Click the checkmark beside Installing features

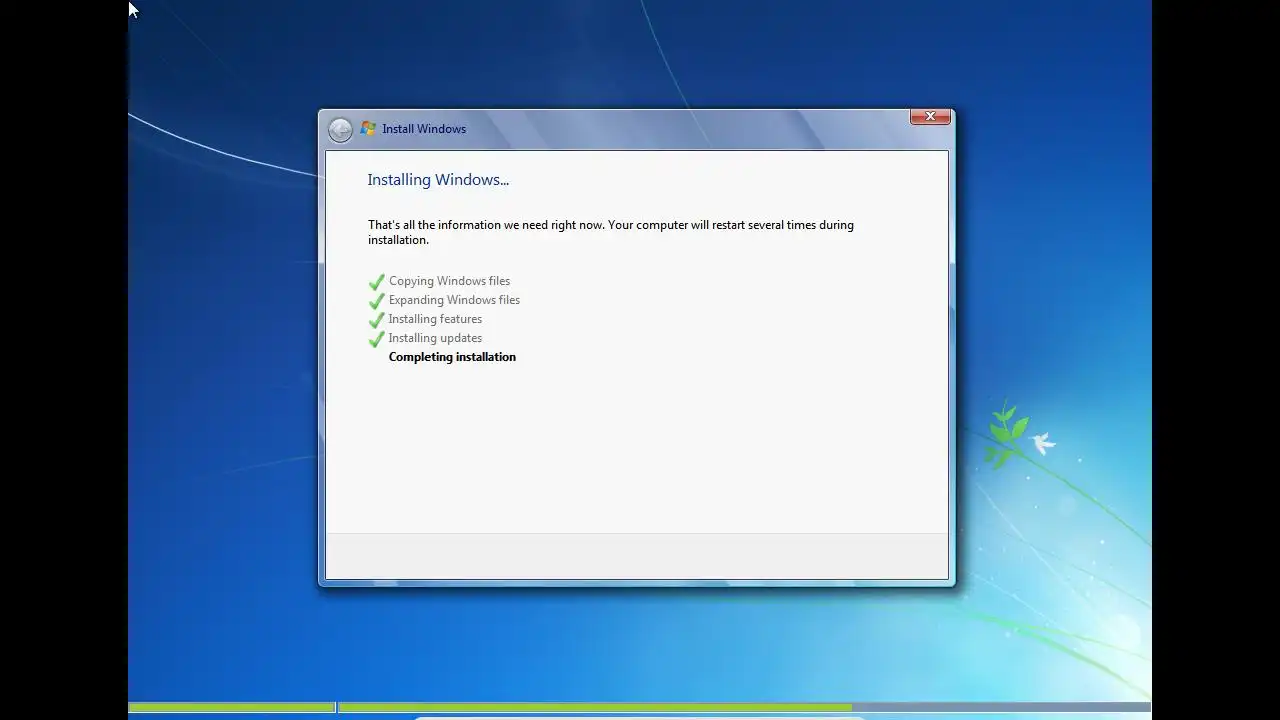(377, 320)
